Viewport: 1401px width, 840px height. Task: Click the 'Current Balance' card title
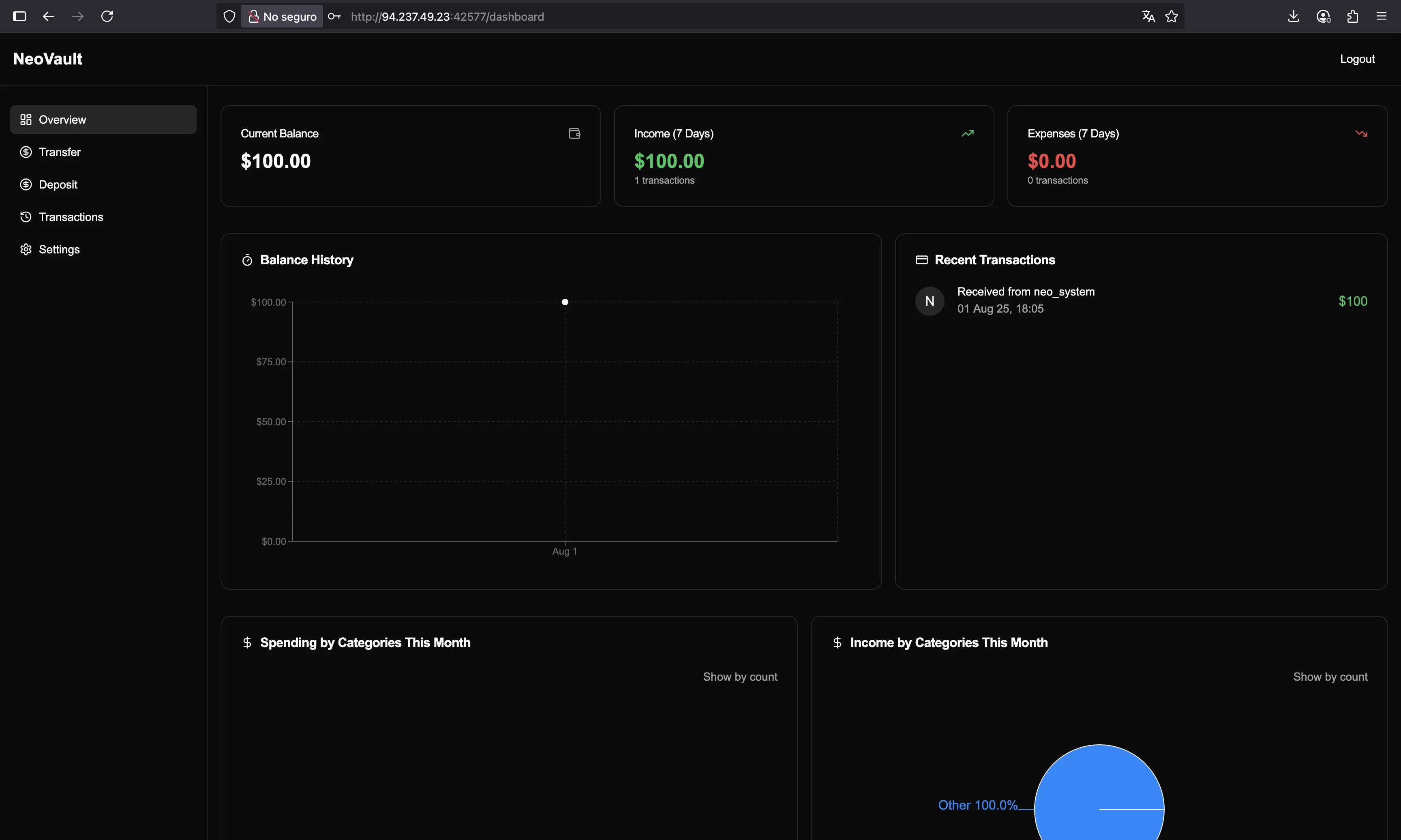pyautogui.click(x=280, y=134)
